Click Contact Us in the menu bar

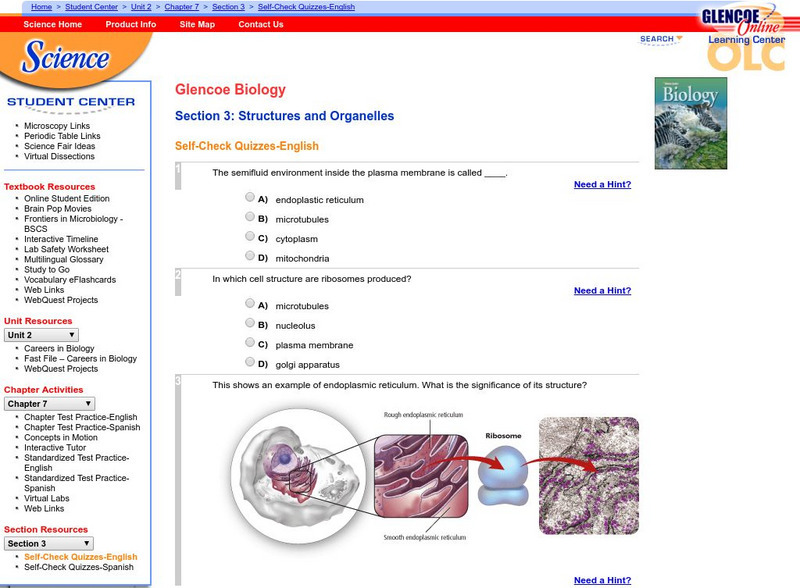(x=261, y=24)
